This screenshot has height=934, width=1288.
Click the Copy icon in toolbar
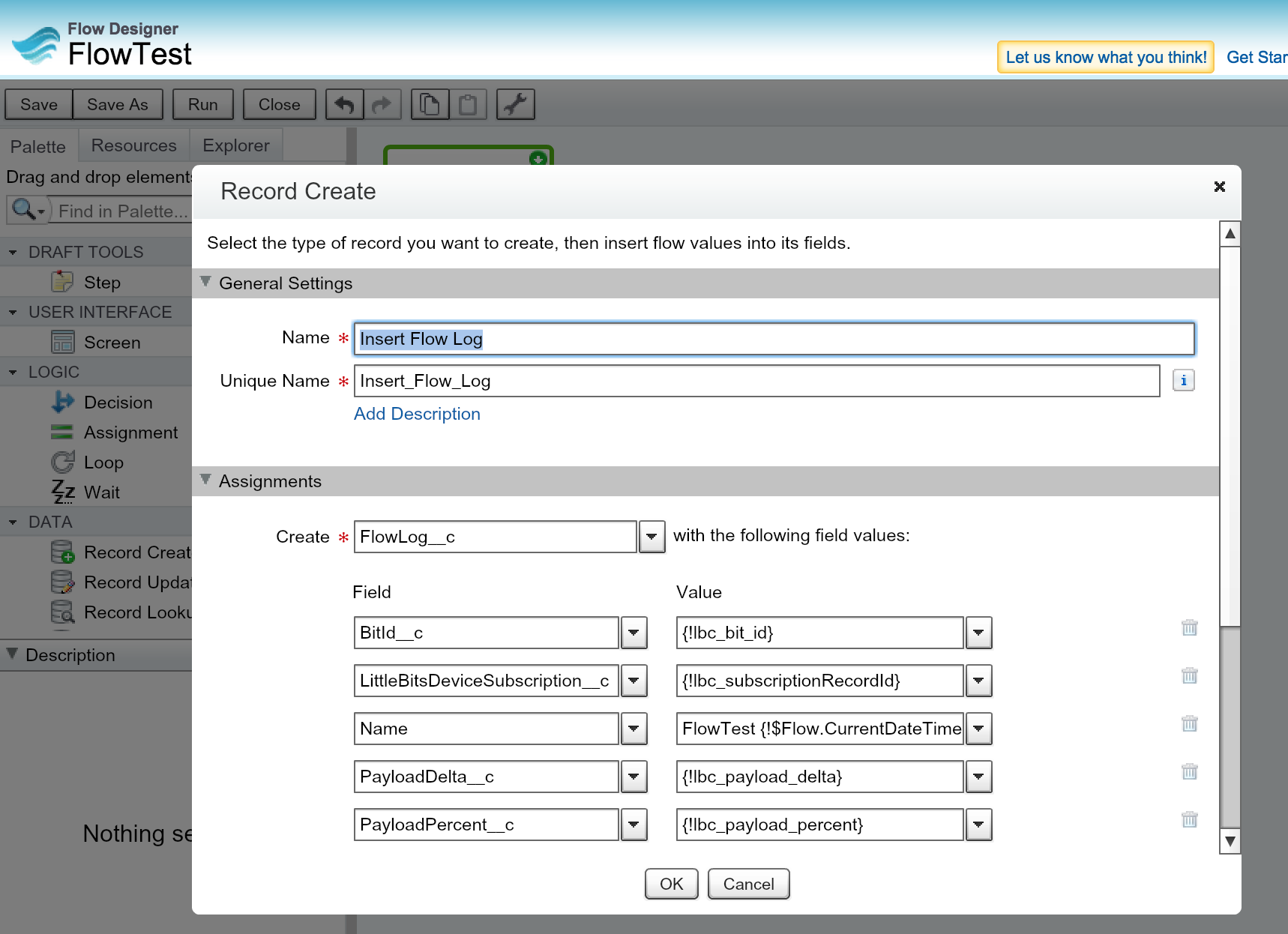click(x=430, y=104)
